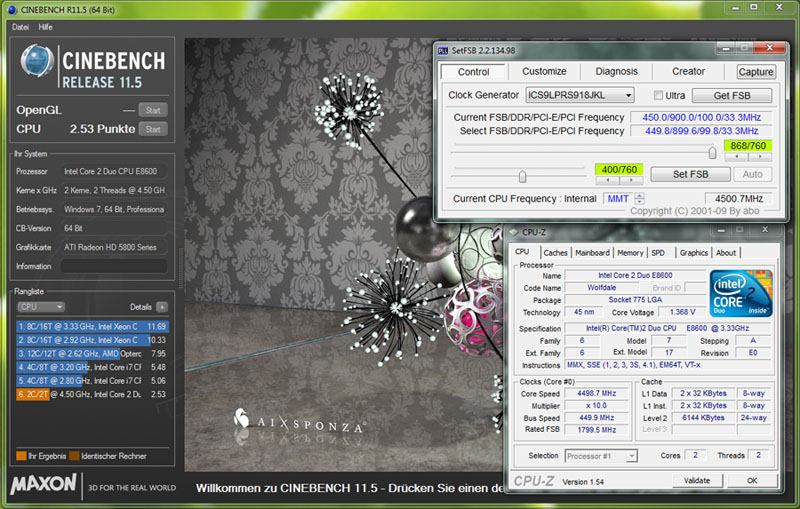The height and width of the screenshot is (509, 800).
Task: Click the Capture button in SetFSB
Action: 756,72
